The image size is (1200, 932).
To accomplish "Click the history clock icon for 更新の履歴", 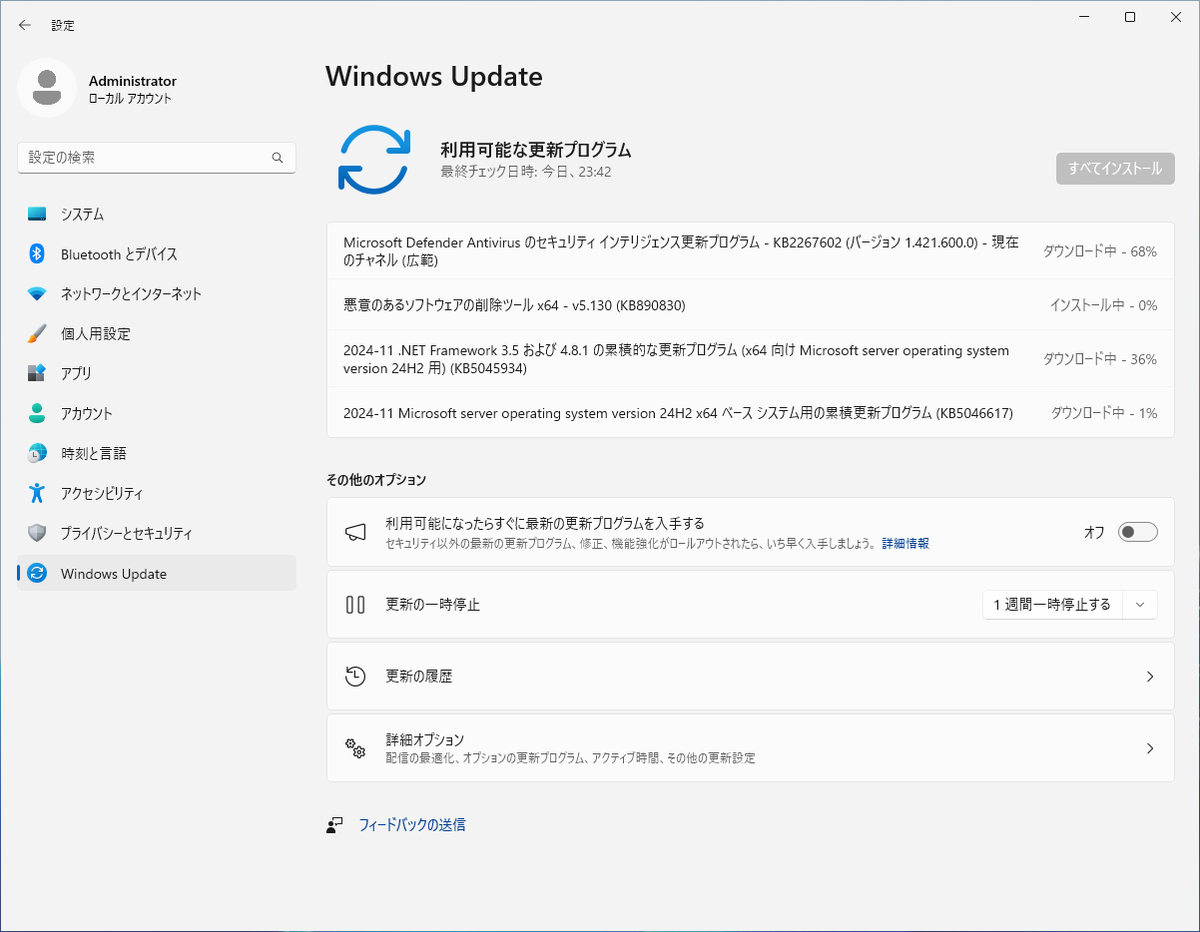I will click(355, 676).
